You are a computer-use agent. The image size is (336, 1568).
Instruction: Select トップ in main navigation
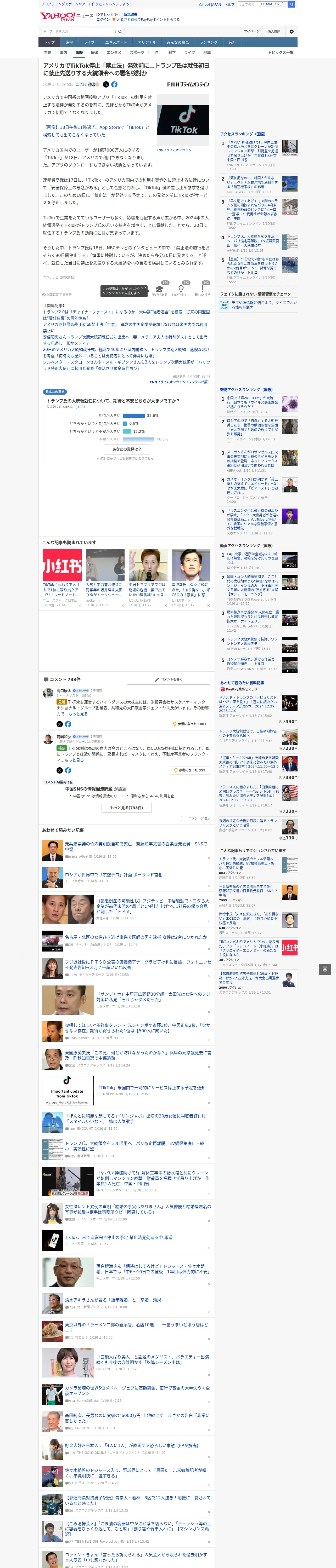pos(49,43)
